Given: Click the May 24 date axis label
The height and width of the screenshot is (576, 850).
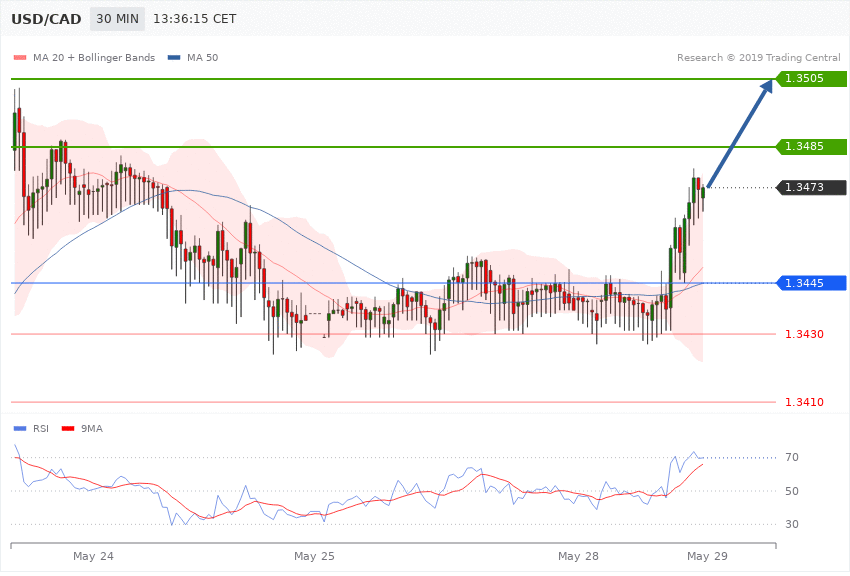Looking at the screenshot, I should coord(93,556).
